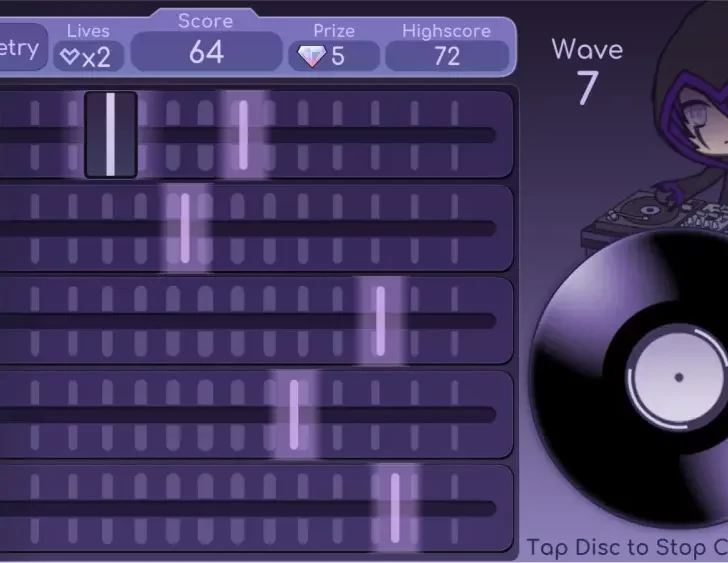This screenshot has width=728, height=563.
Task: Click the 'Tap Disc to Stop' hint text
Action: (626, 547)
